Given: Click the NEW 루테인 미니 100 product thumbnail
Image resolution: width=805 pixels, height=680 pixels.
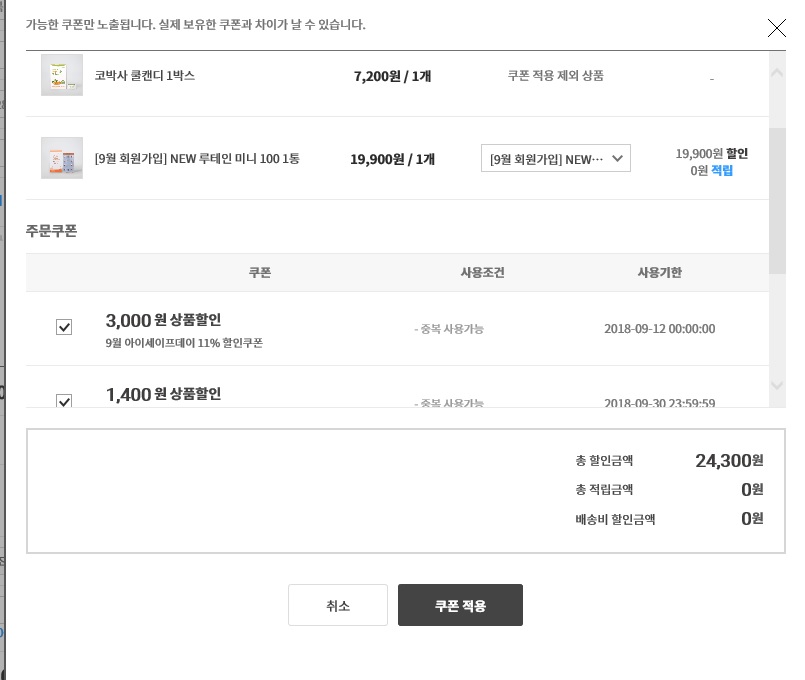Looking at the screenshot, I should pos(62,158).
